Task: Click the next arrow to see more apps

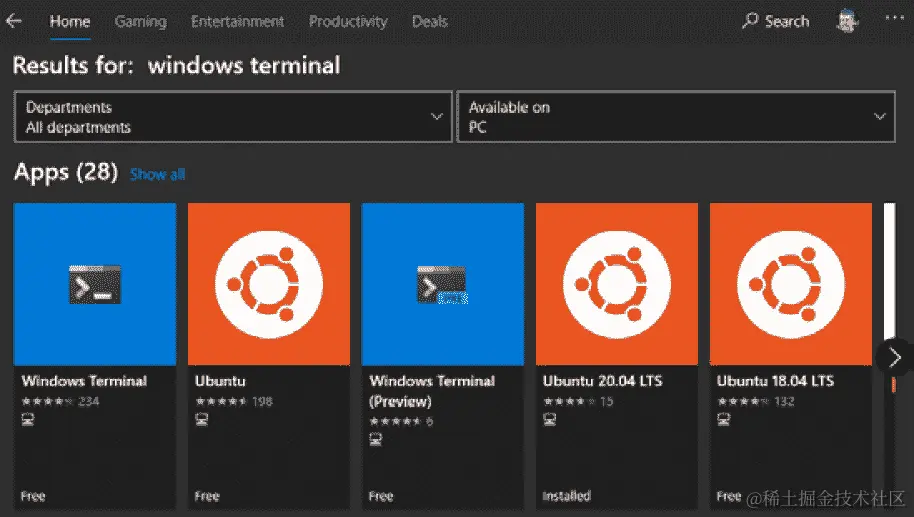Action: [895, 357]
